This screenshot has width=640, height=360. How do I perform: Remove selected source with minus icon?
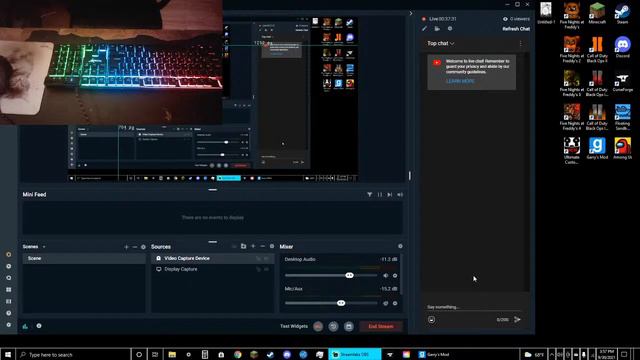262,247
